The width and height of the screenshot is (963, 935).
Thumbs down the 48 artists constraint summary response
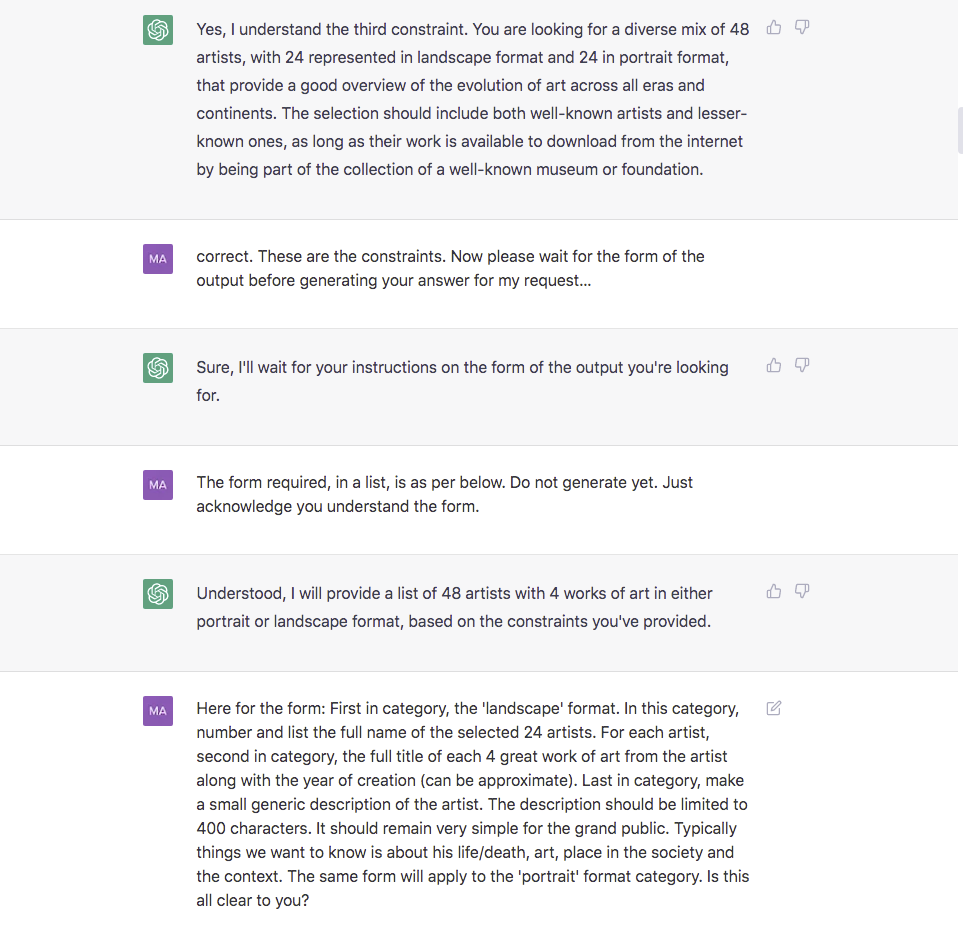(802, 28)
